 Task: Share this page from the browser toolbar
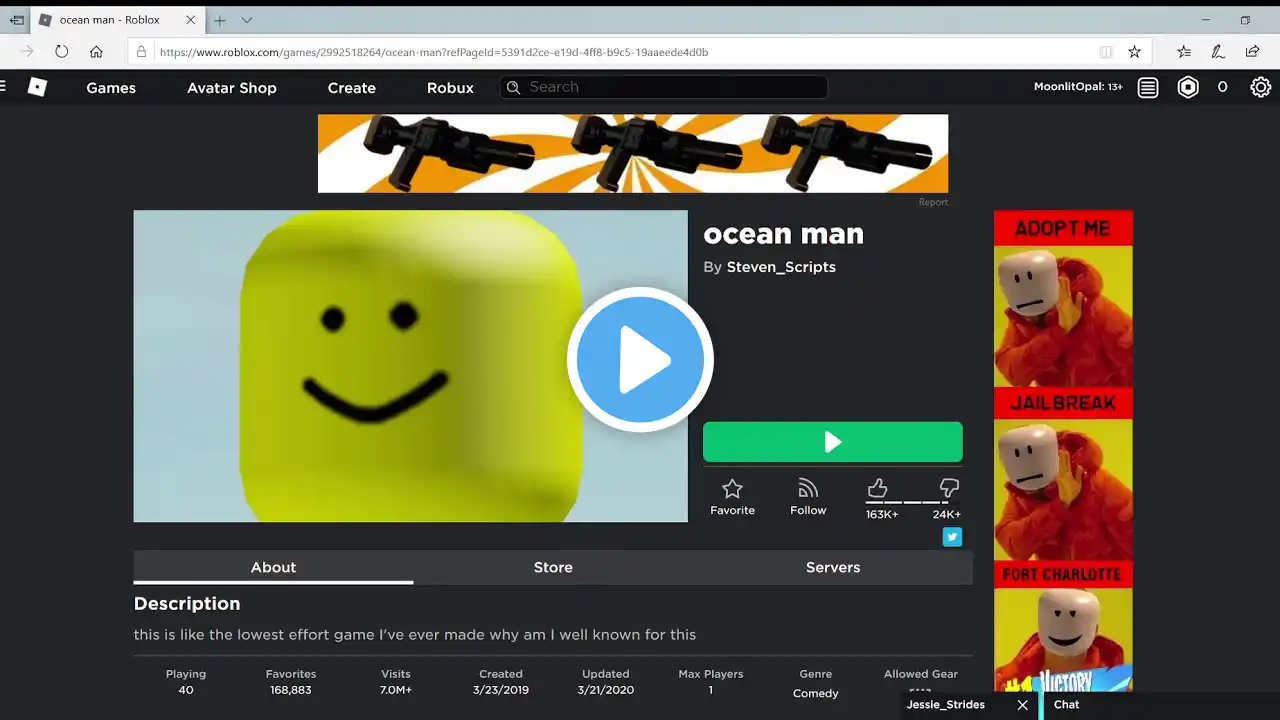[x=1252, y=52]
